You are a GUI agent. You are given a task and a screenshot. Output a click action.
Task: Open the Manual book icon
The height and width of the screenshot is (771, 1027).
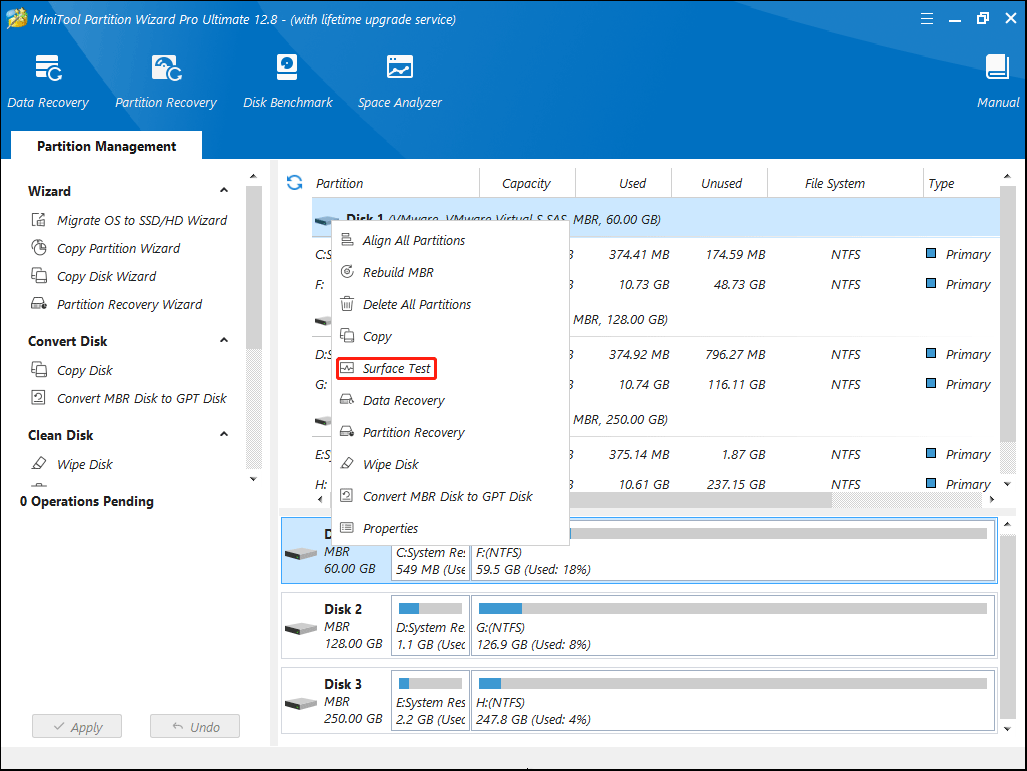pos(998,67)
